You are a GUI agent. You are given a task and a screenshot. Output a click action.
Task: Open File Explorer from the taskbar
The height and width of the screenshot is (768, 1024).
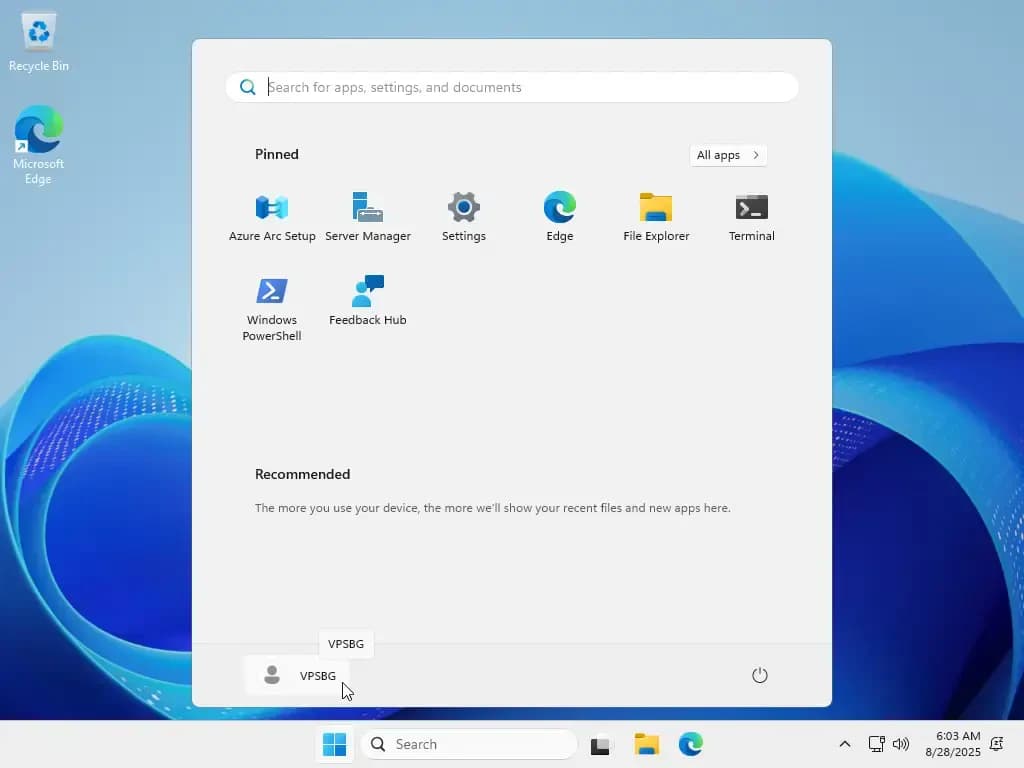point(647,744)
